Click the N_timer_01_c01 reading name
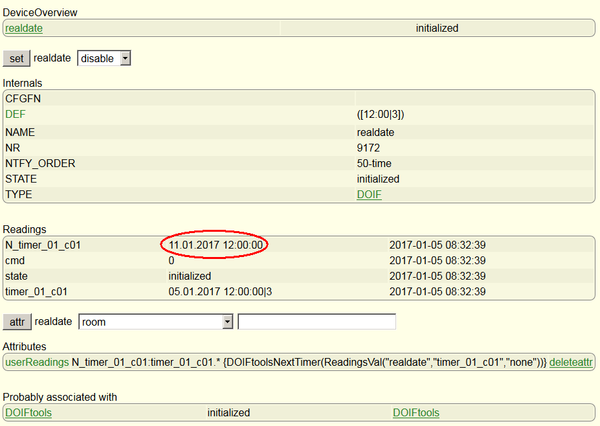This screenshot has width=600, height=426. 43,243
